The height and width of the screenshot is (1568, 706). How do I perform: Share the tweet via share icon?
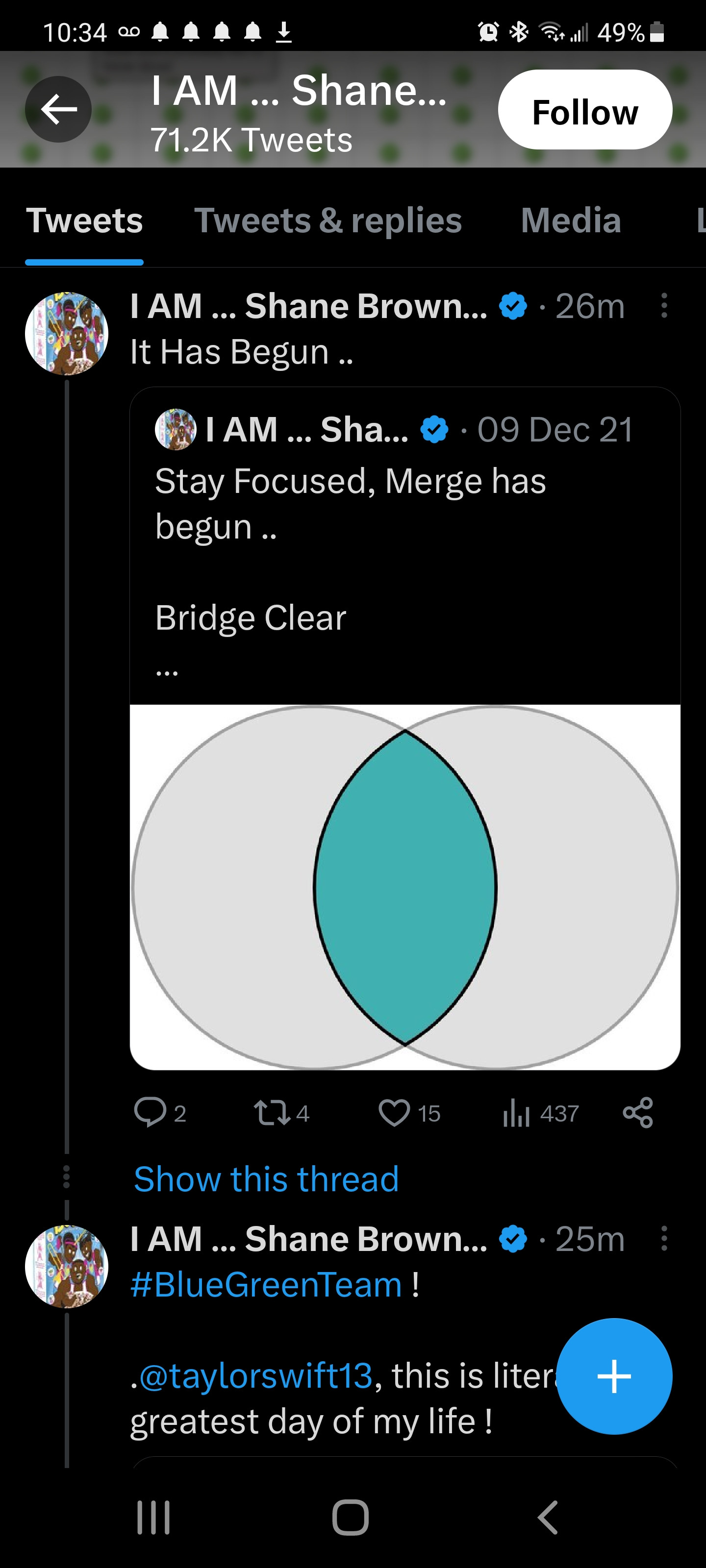click(x=637, y=1113)
